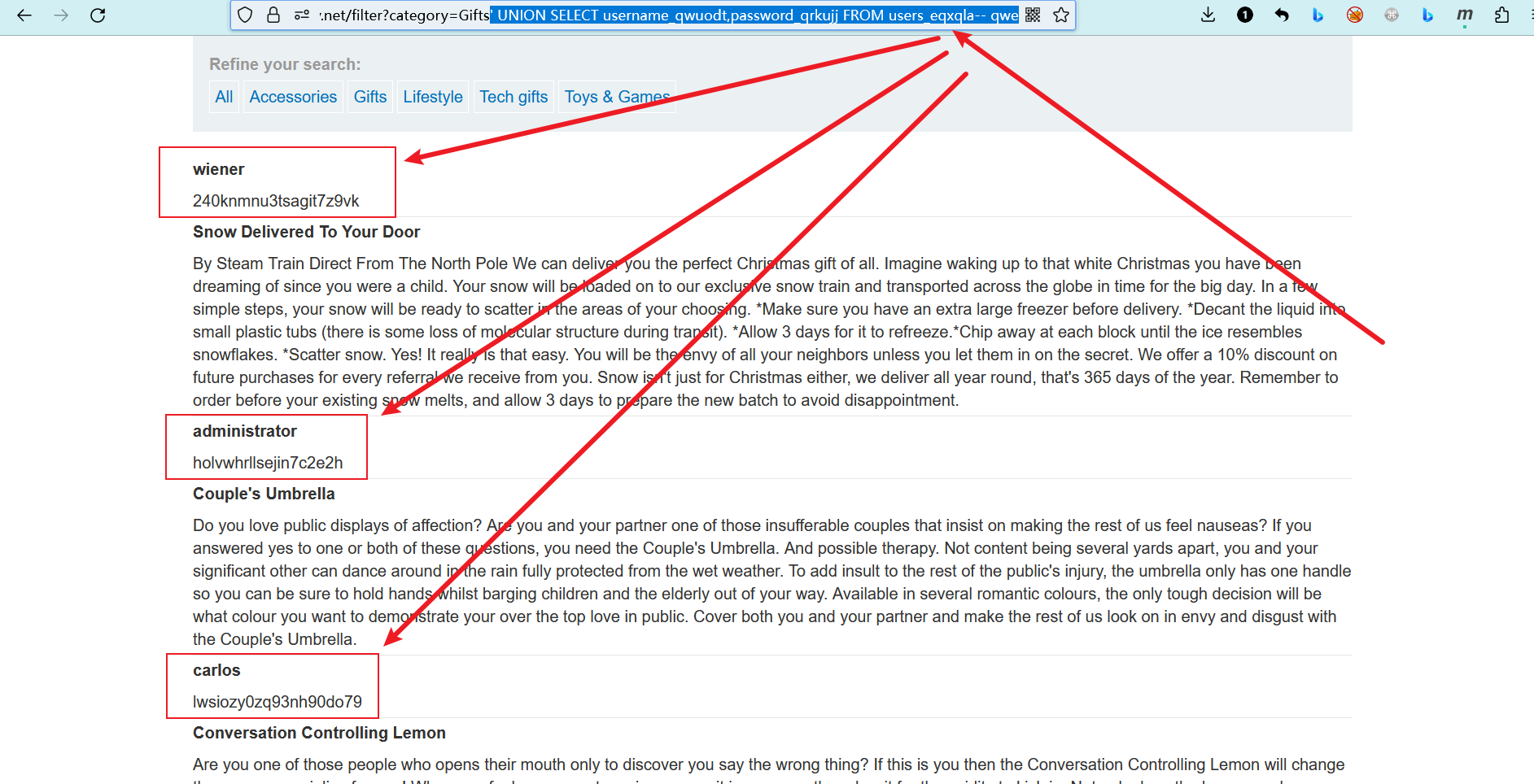Viewport: 1534px width, 784px height.
Task: Choose the Lifestyle category filter
Action: click(433, 97)
